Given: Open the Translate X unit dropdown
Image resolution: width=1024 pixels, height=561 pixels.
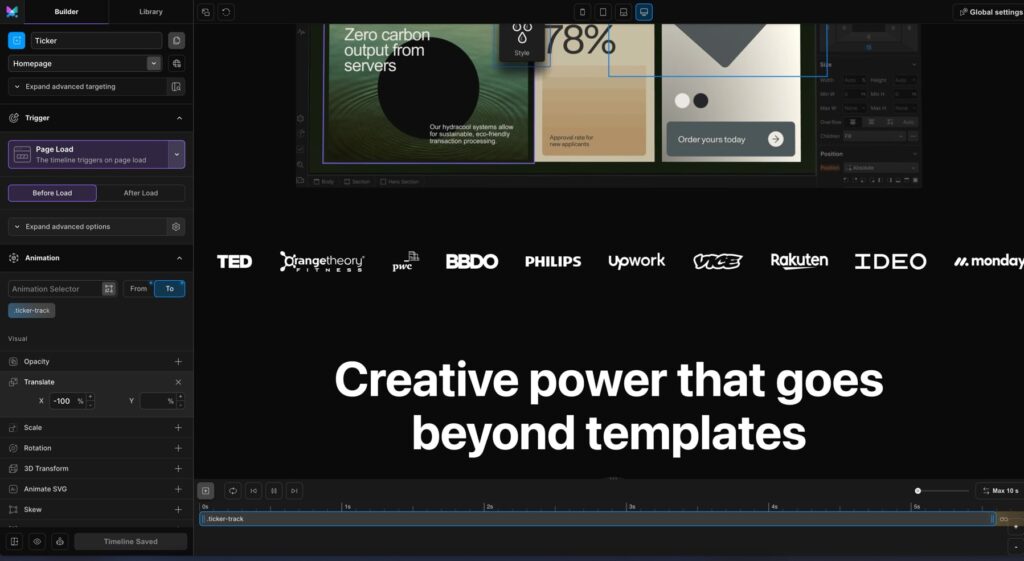Looking at the screenshot, I should click(x=80, y=401).
